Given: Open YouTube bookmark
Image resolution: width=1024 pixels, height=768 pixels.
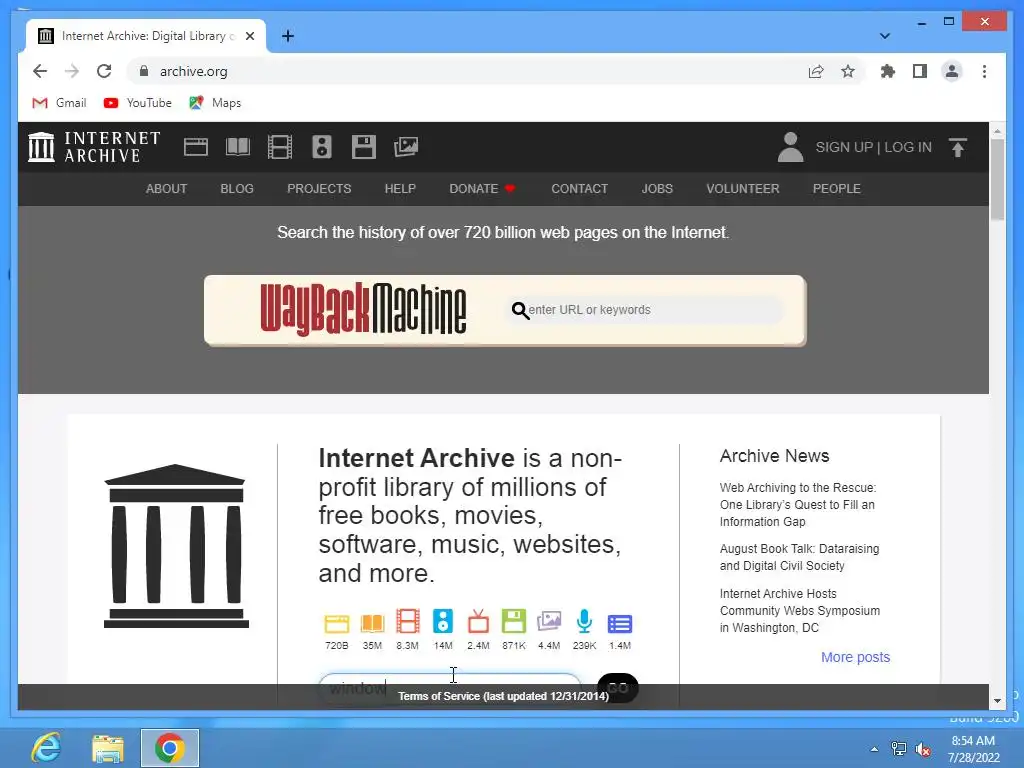Looking at the screenshot, I should click(138, 103).
